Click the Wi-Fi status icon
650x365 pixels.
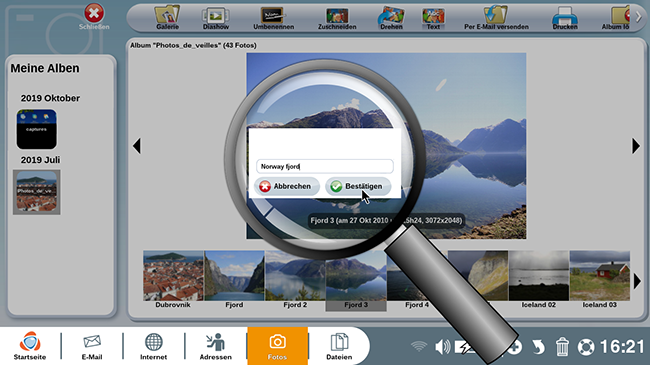click(419, 346)
